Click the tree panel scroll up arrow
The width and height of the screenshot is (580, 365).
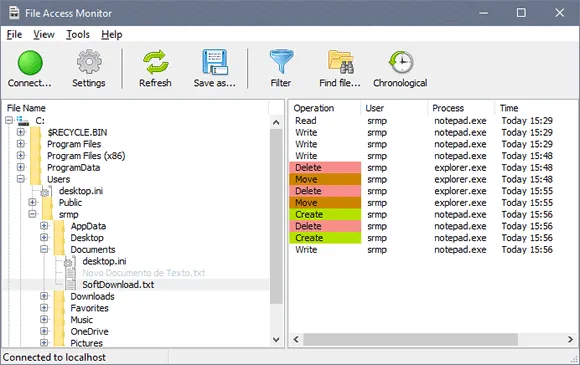[276, 122]
